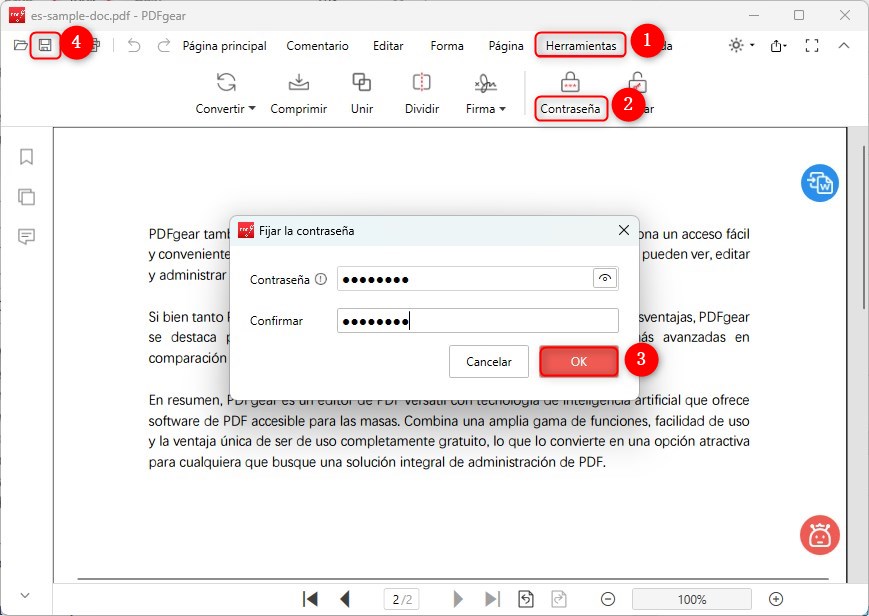This screenshot has width=869, height=616.
Task: Click the Contraseña info icon
Action: point(320,279)
